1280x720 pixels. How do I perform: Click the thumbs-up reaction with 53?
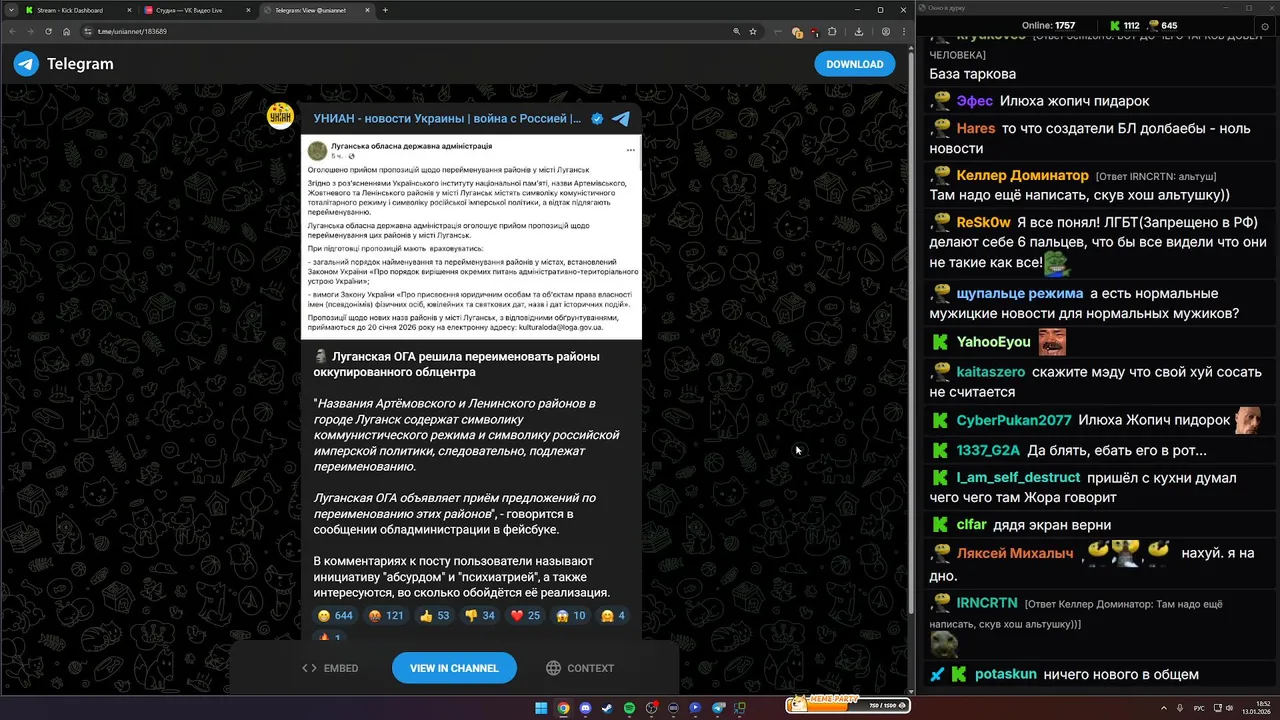[435, 616]
